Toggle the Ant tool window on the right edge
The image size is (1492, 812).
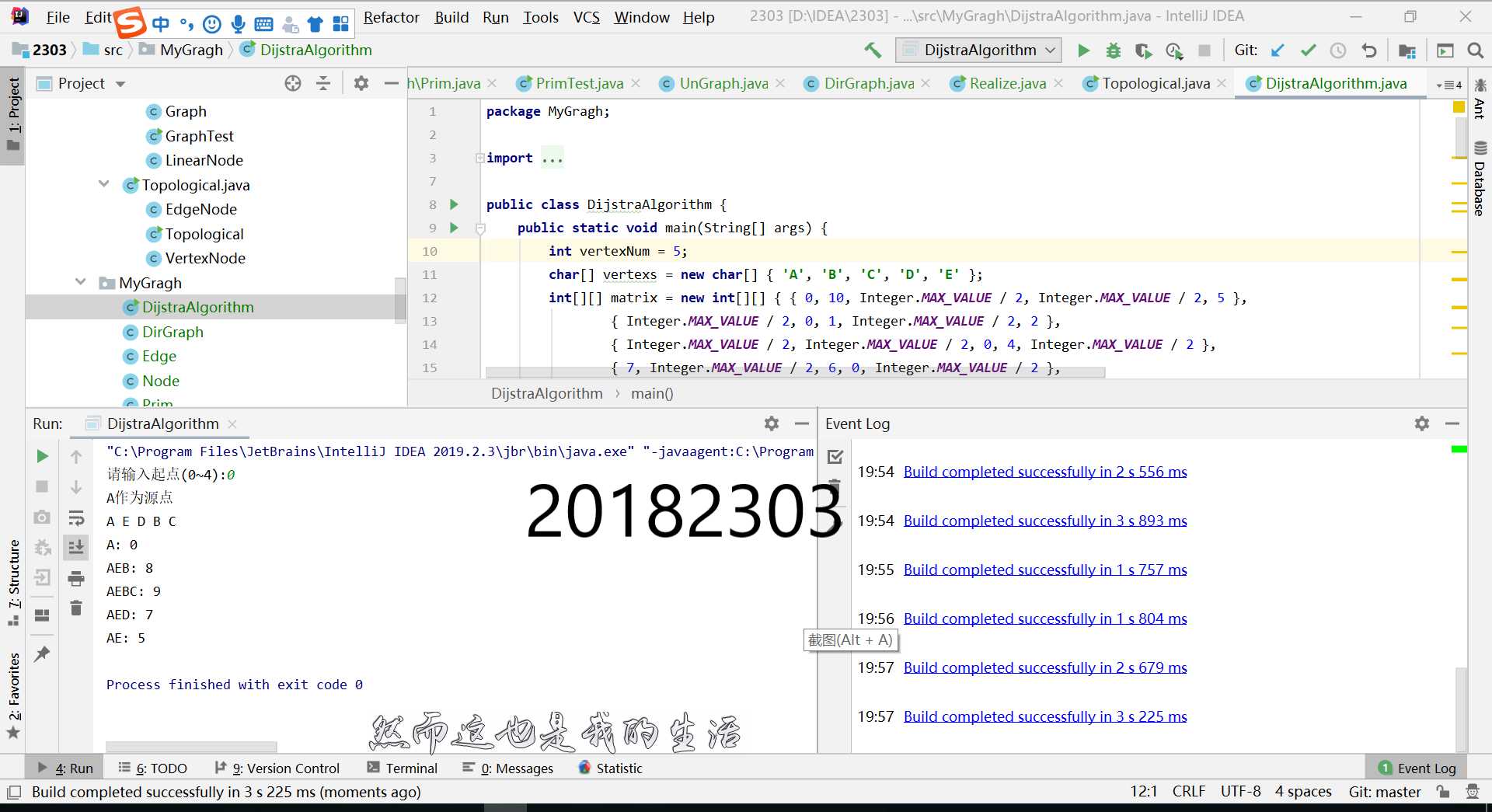[1480, 98]
